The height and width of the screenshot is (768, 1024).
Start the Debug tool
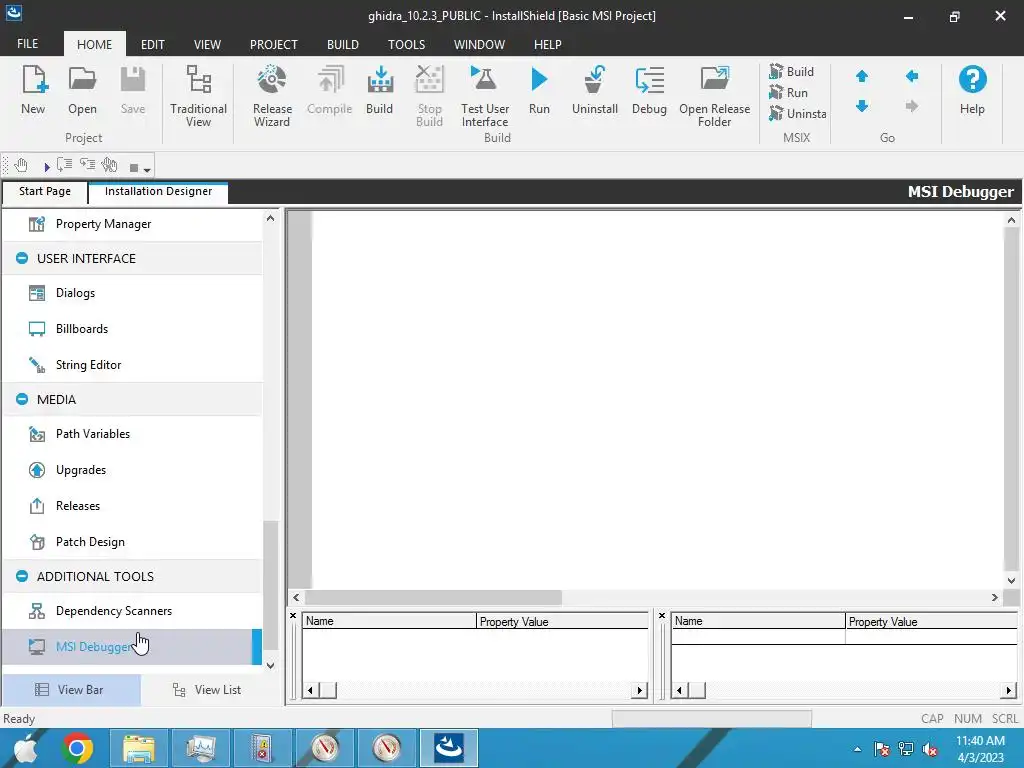pos(649,89)
